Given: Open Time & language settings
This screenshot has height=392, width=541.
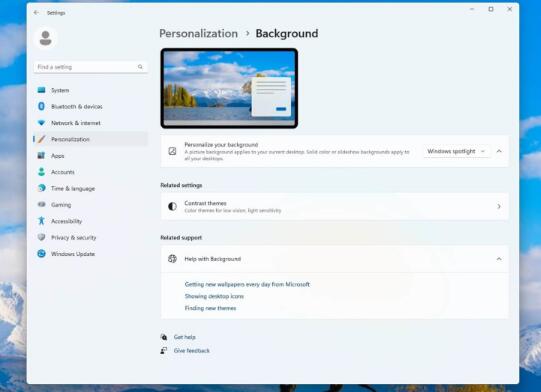Looking at the screenshot, I should [90, 188].
